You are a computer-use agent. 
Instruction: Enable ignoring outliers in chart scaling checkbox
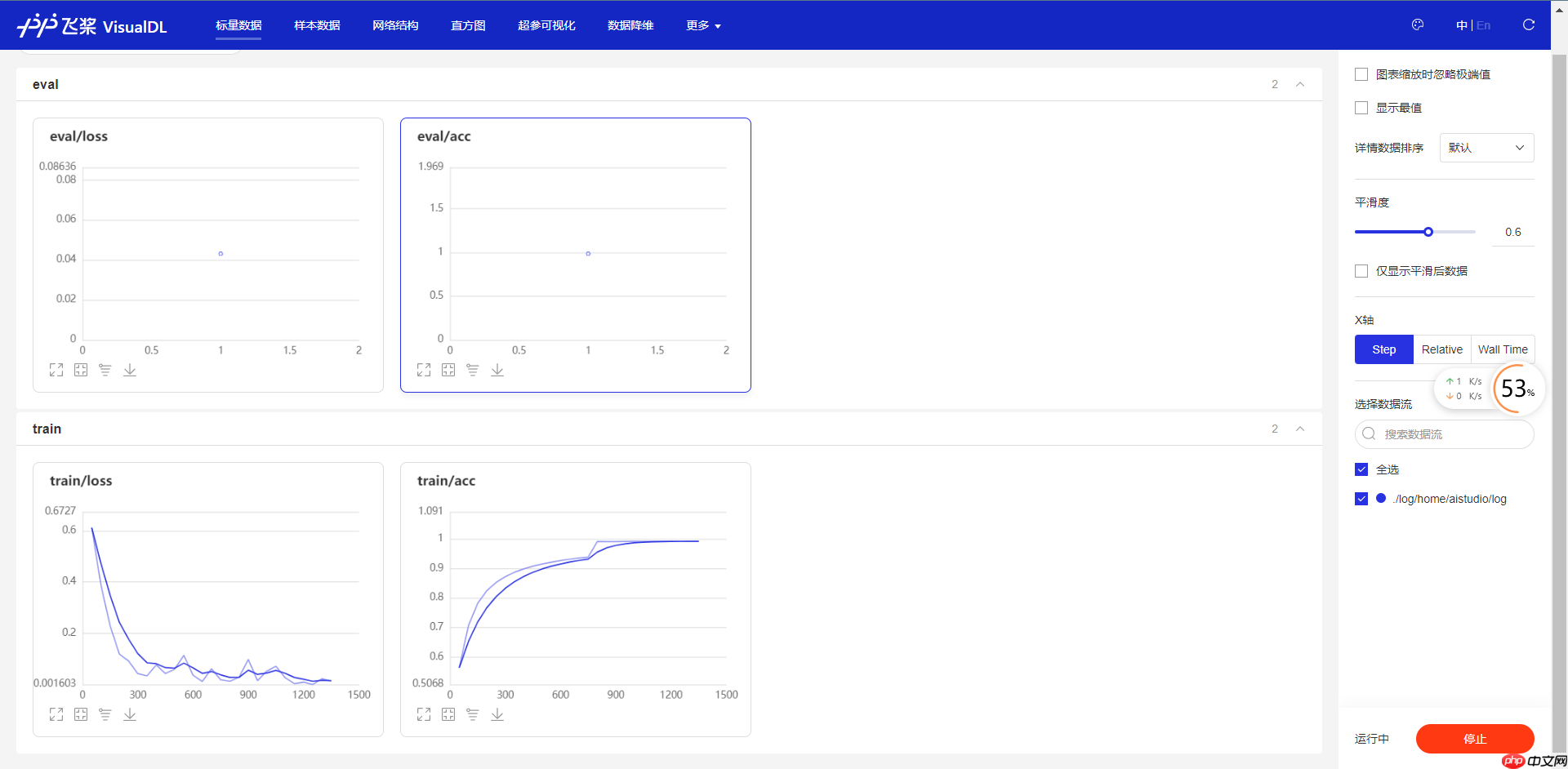[x=1361, y=74]
